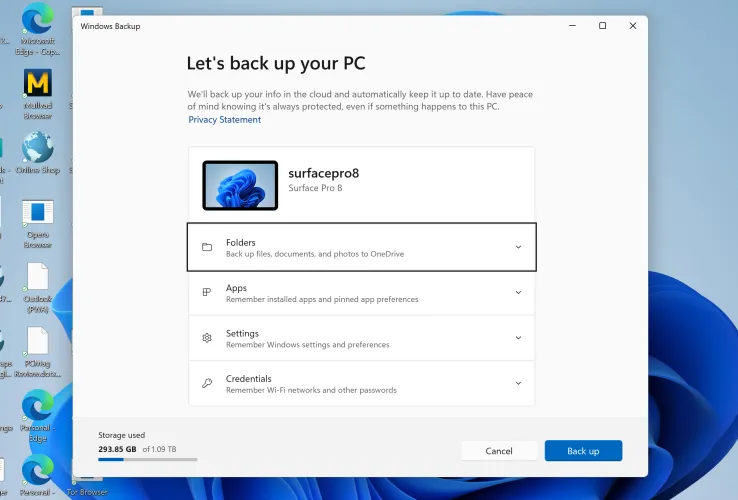Click the Apps grid icon
This screenshot has height=500, width=738.
(207, 293)
